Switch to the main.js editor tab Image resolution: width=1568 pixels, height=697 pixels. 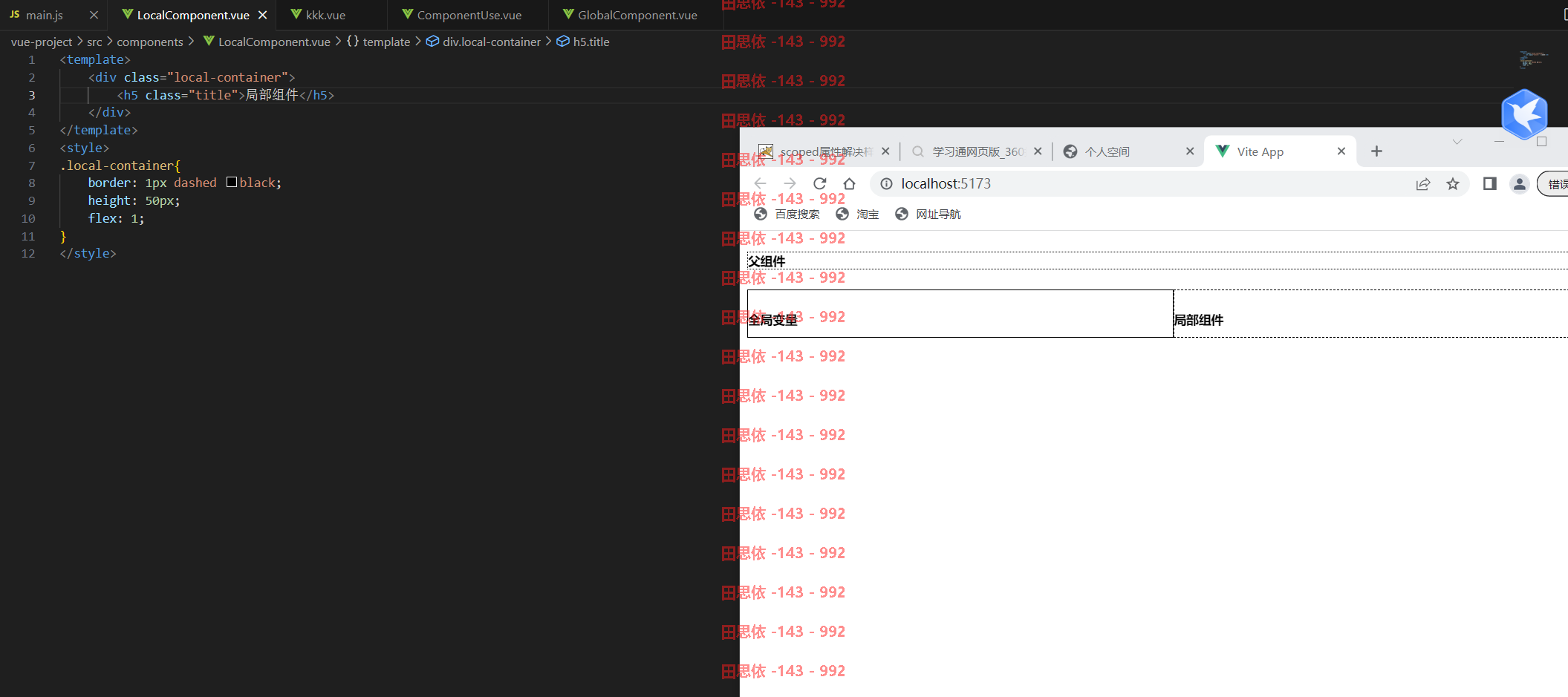click(45, 15)
